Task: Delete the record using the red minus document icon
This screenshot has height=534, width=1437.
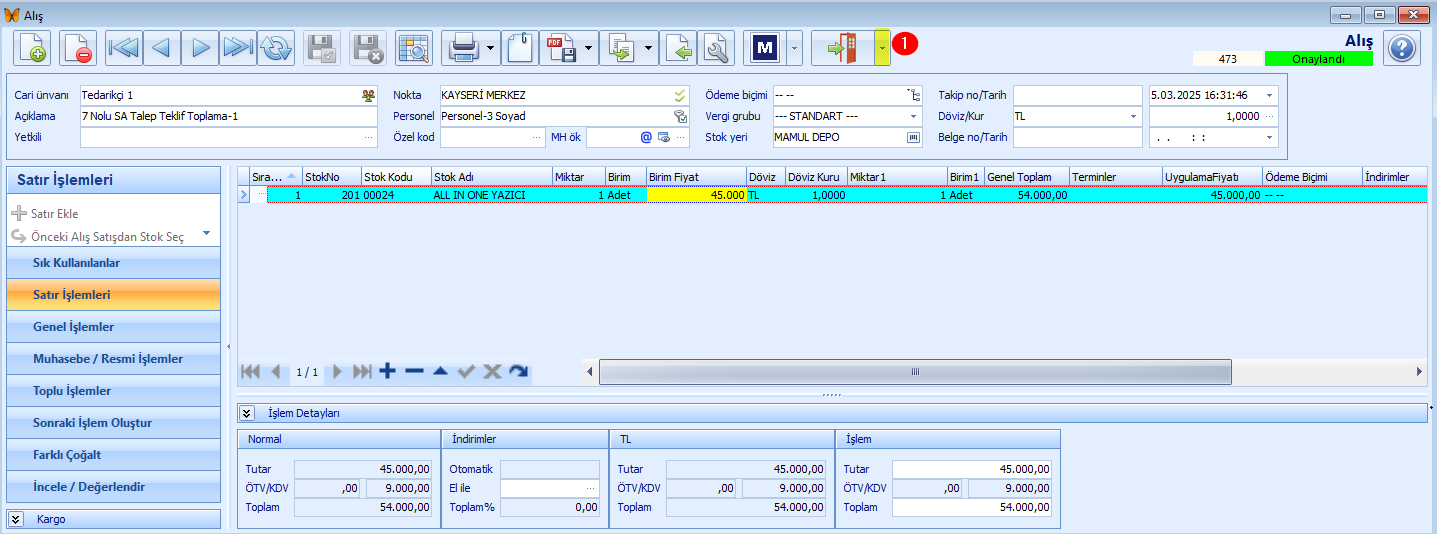Action: 78,48
